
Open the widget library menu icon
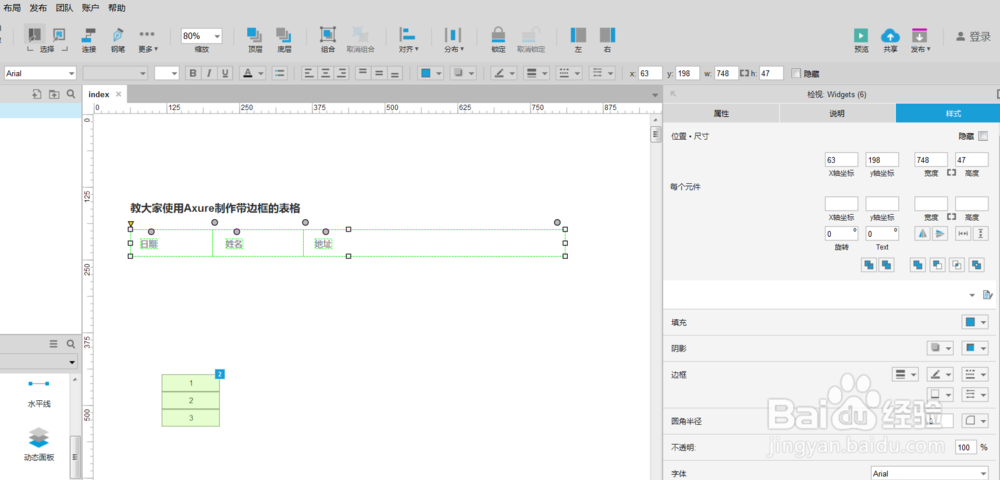tap(54, 344)
